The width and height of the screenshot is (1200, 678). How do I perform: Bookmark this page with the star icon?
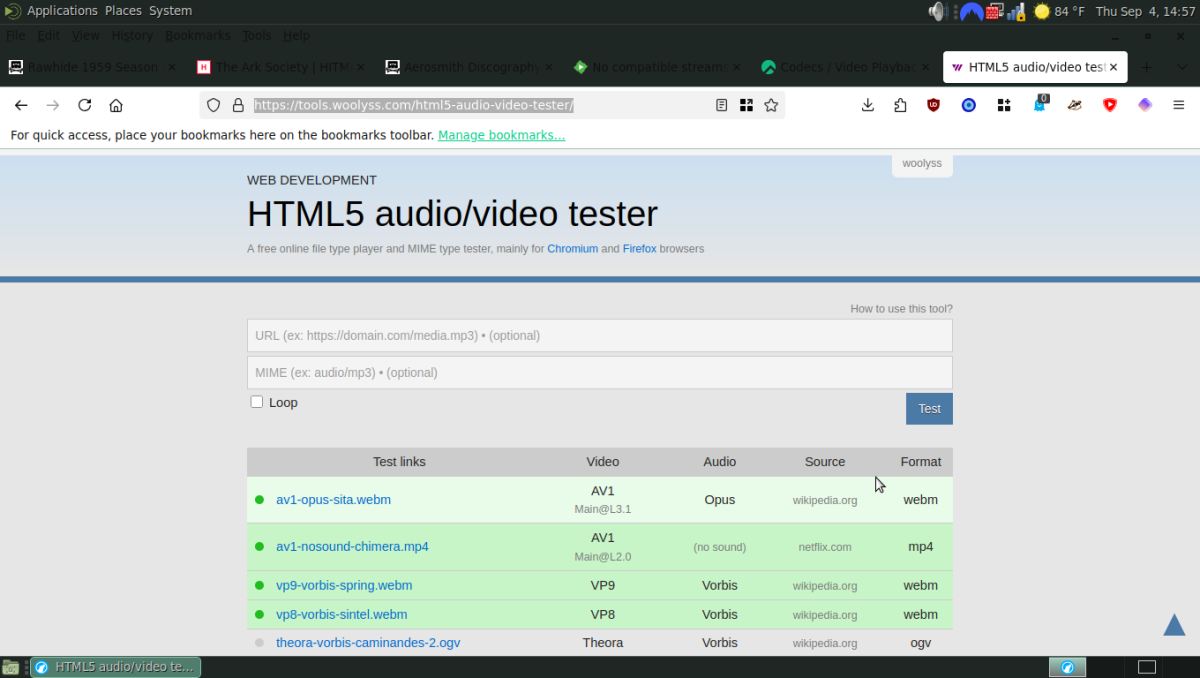click(x=771, y=104)
